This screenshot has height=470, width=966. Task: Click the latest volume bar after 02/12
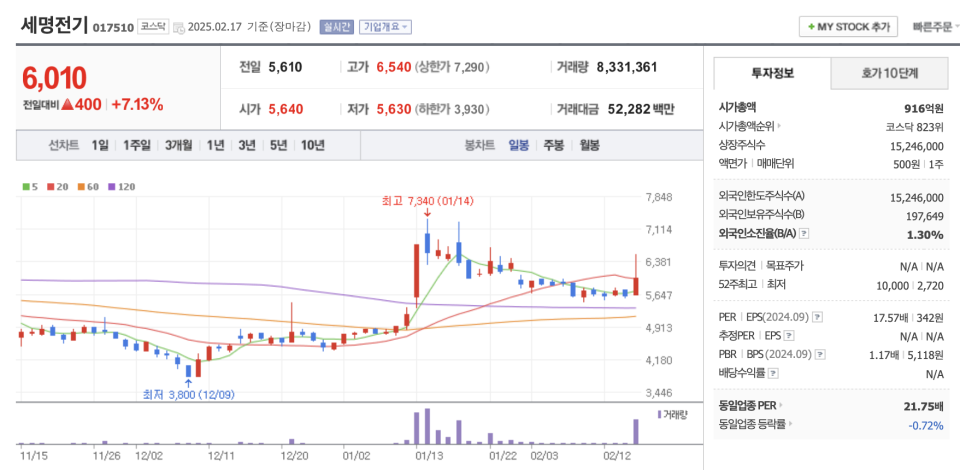636,432
